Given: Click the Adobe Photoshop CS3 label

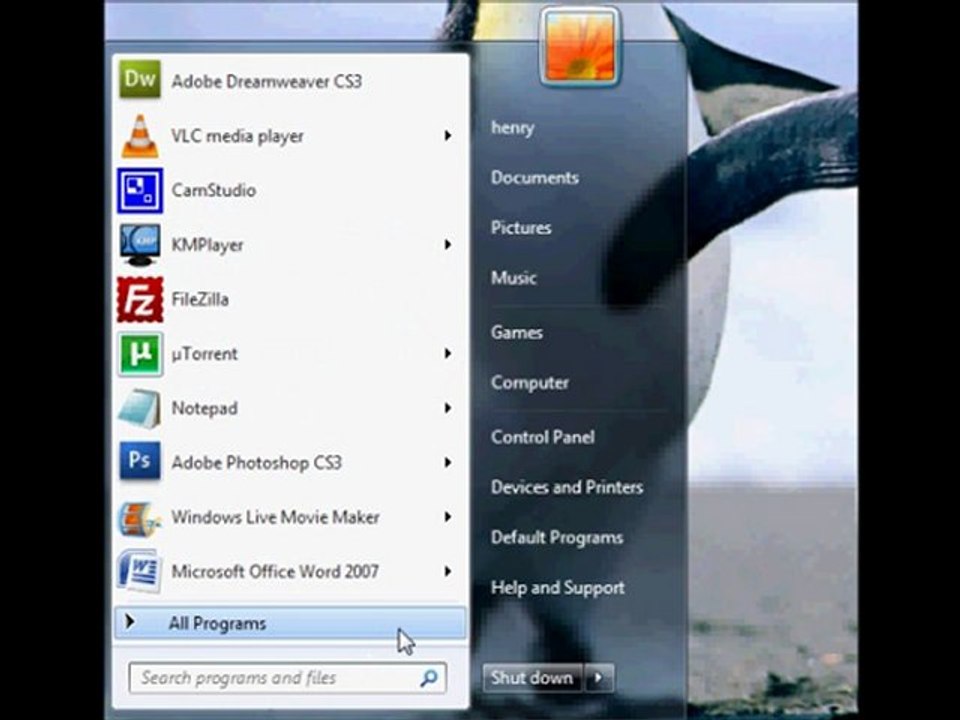Looking at the screenshot, I should [x=257, y=463].
